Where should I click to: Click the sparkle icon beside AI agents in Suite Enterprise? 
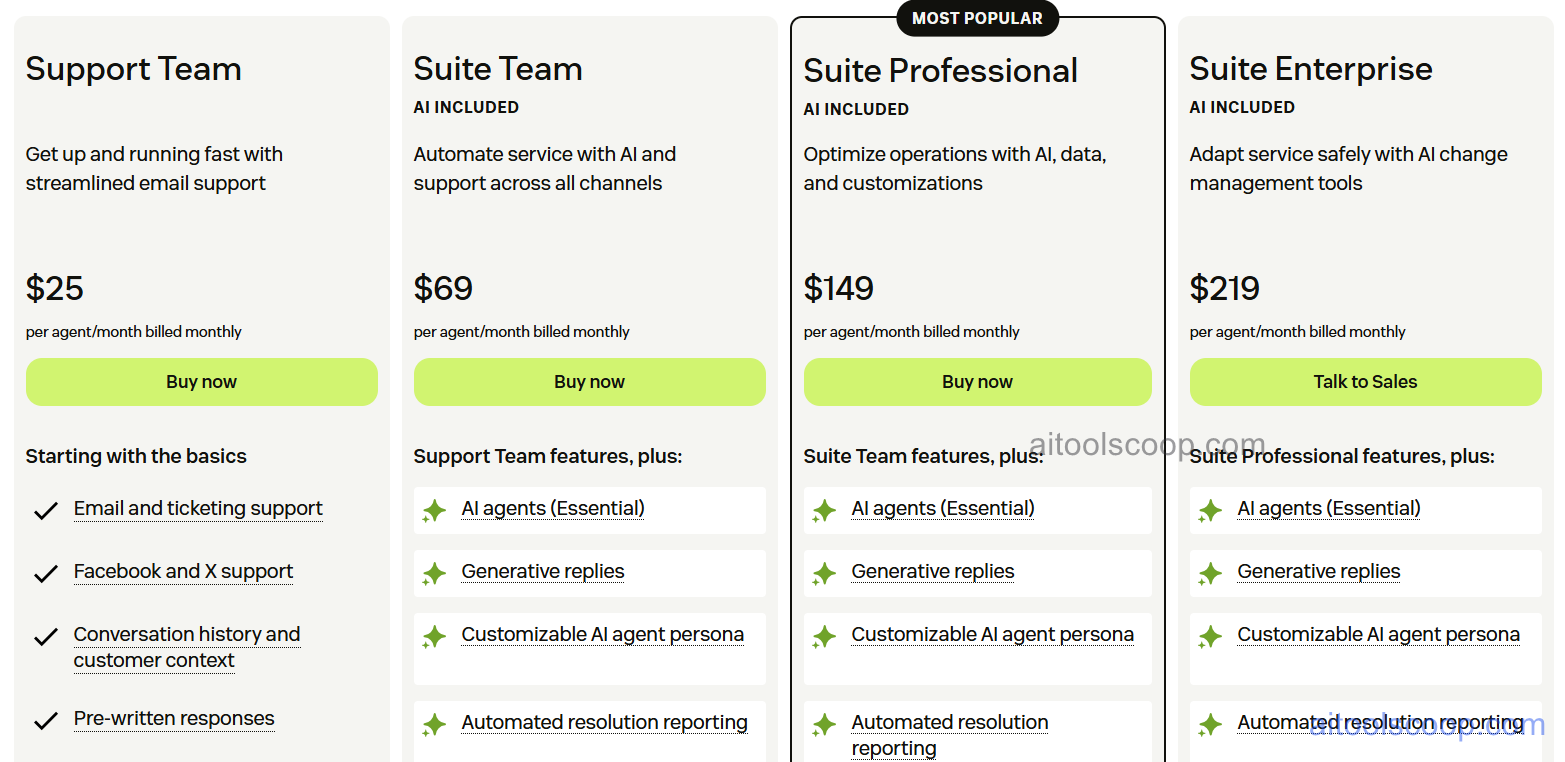point(1210,510)
